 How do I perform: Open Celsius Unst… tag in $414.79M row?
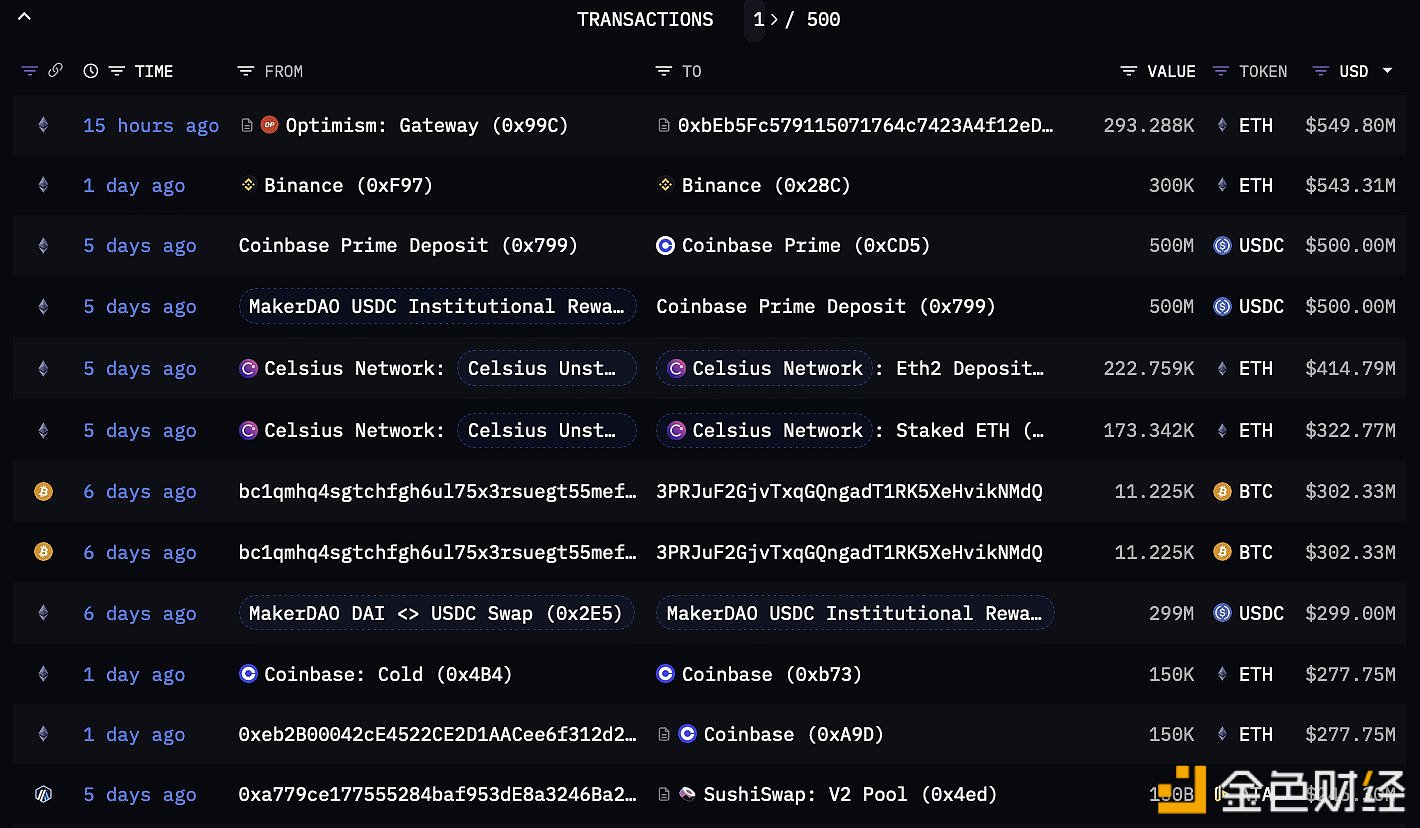[546, 368]
